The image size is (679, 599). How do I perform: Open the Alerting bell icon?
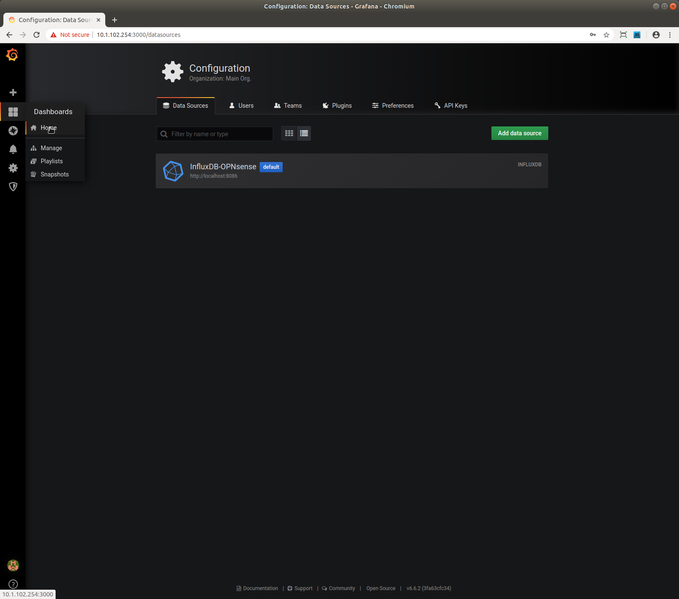tap(13, 149)
